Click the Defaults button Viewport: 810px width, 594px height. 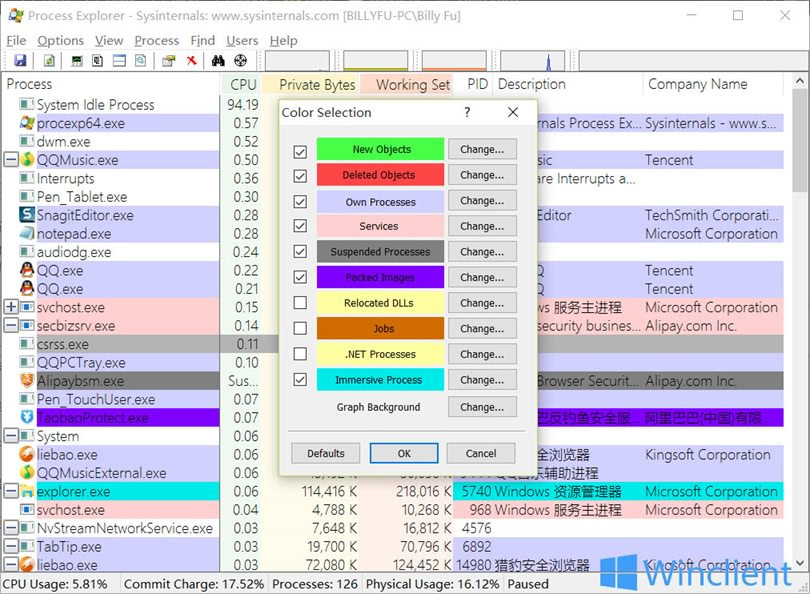[325, 454]
